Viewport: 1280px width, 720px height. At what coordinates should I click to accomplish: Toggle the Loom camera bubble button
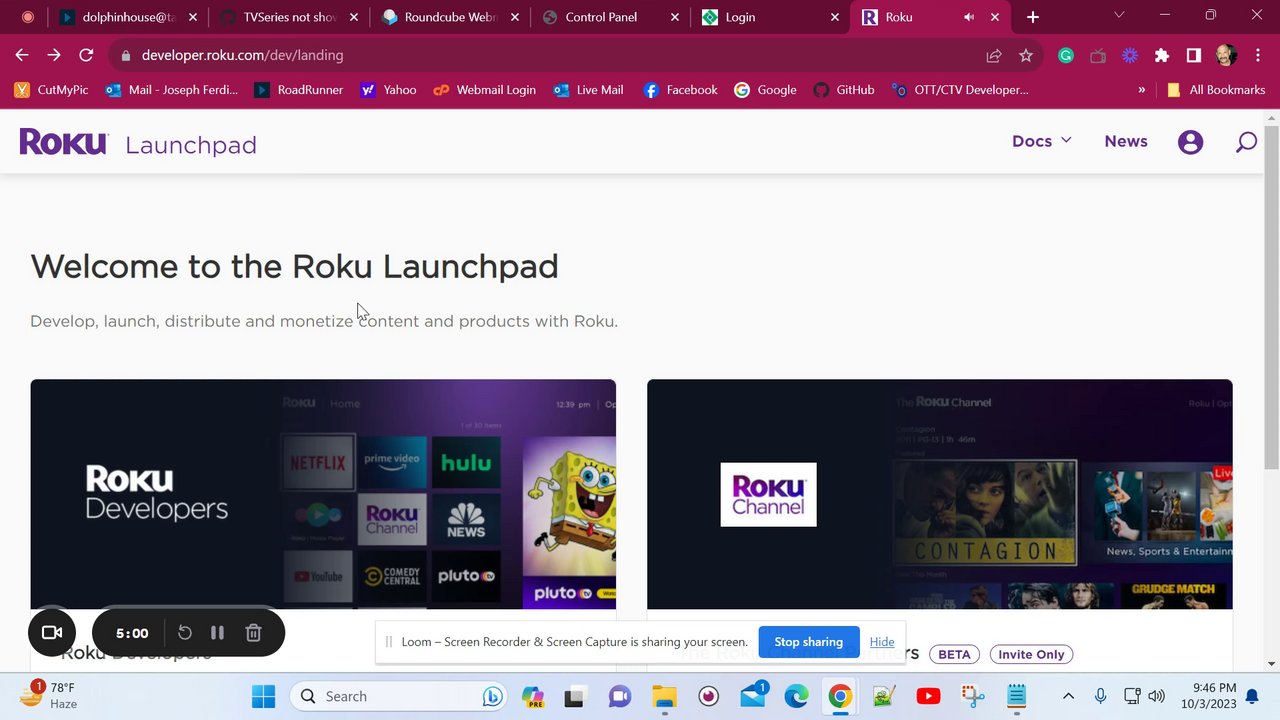pyautogui.click(x=52, y=633)
